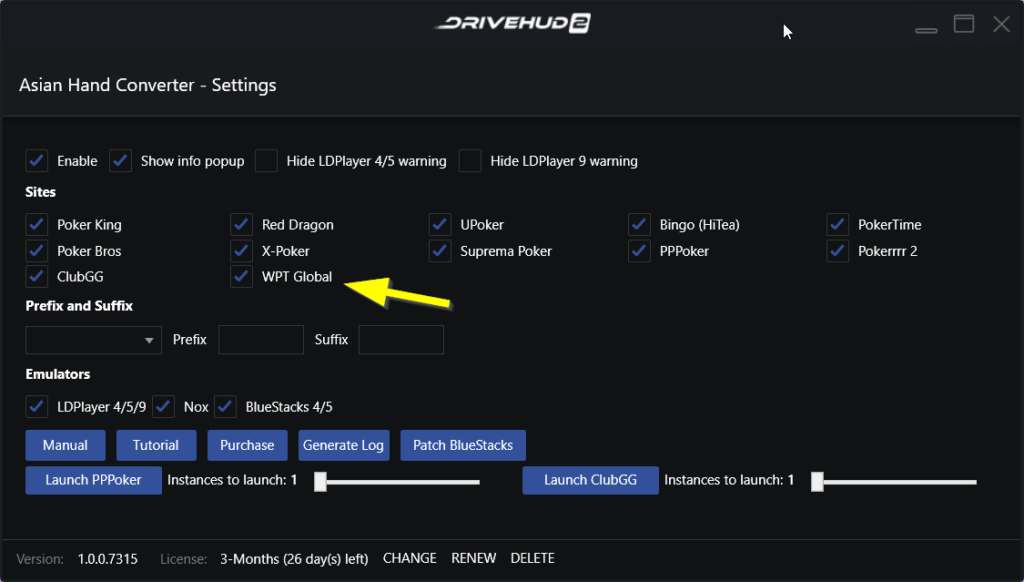
Task: Click the version number 1.0.0.7315
Action: tap(108, 559)
